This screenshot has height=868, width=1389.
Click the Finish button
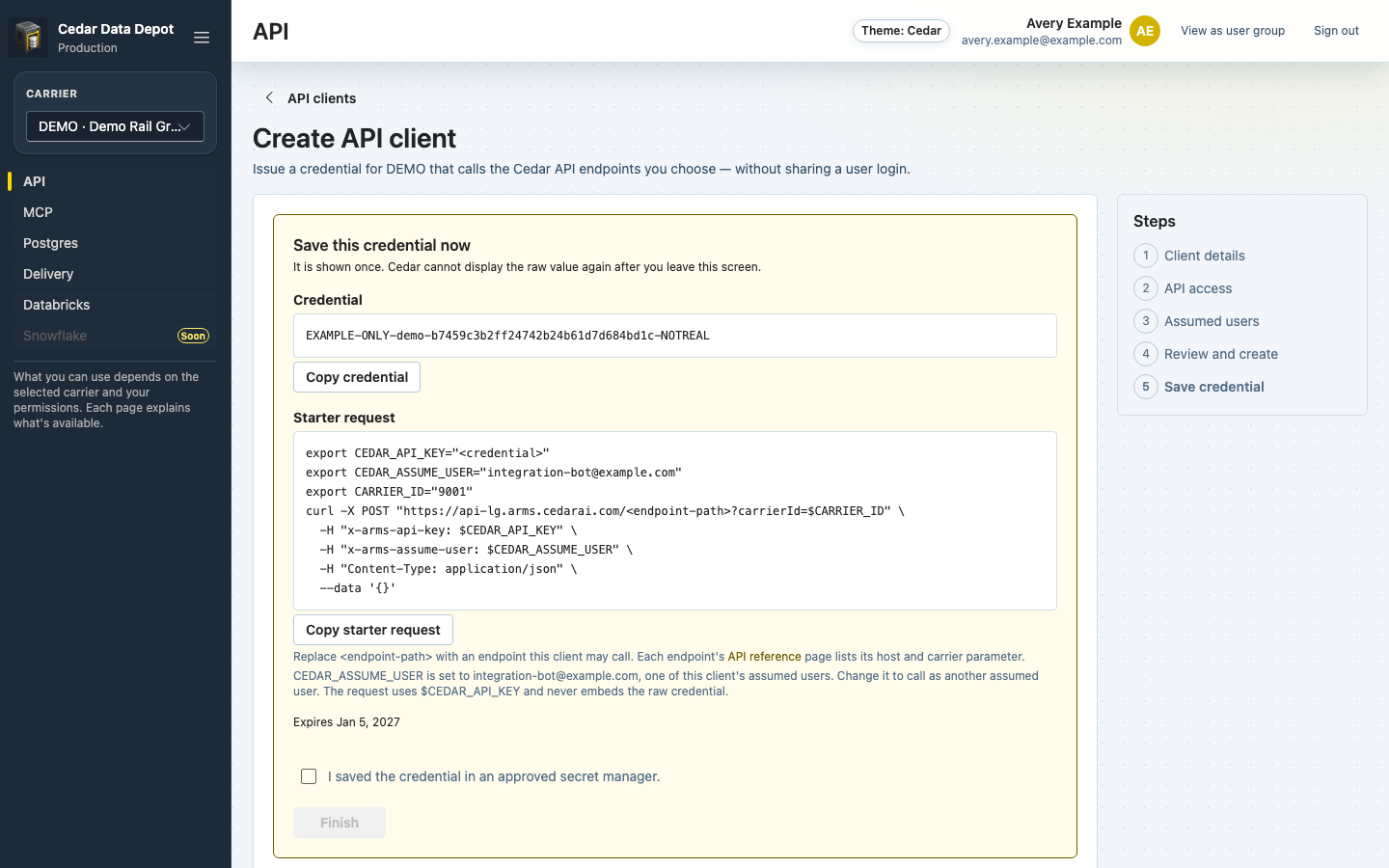pos(340,823)
